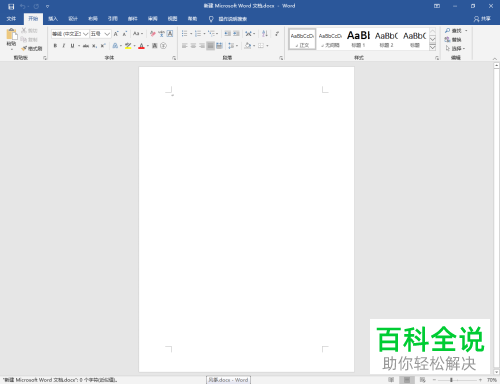500x384 pixels.
Task: Open the Font dialog launcher
Action: [174, 58]
